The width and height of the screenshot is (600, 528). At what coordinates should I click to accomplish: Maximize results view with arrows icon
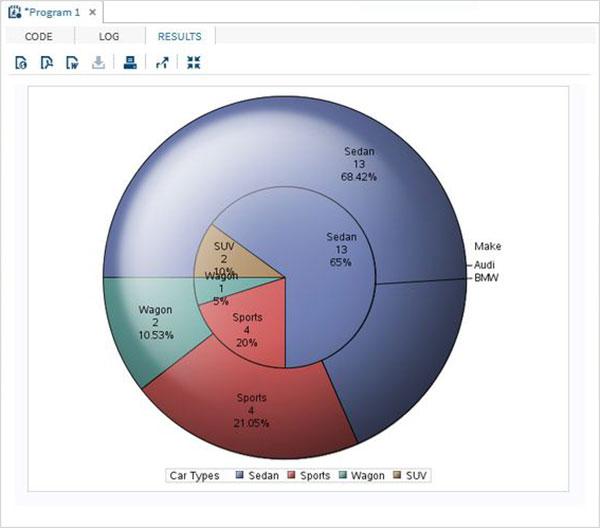click(194, 63)
